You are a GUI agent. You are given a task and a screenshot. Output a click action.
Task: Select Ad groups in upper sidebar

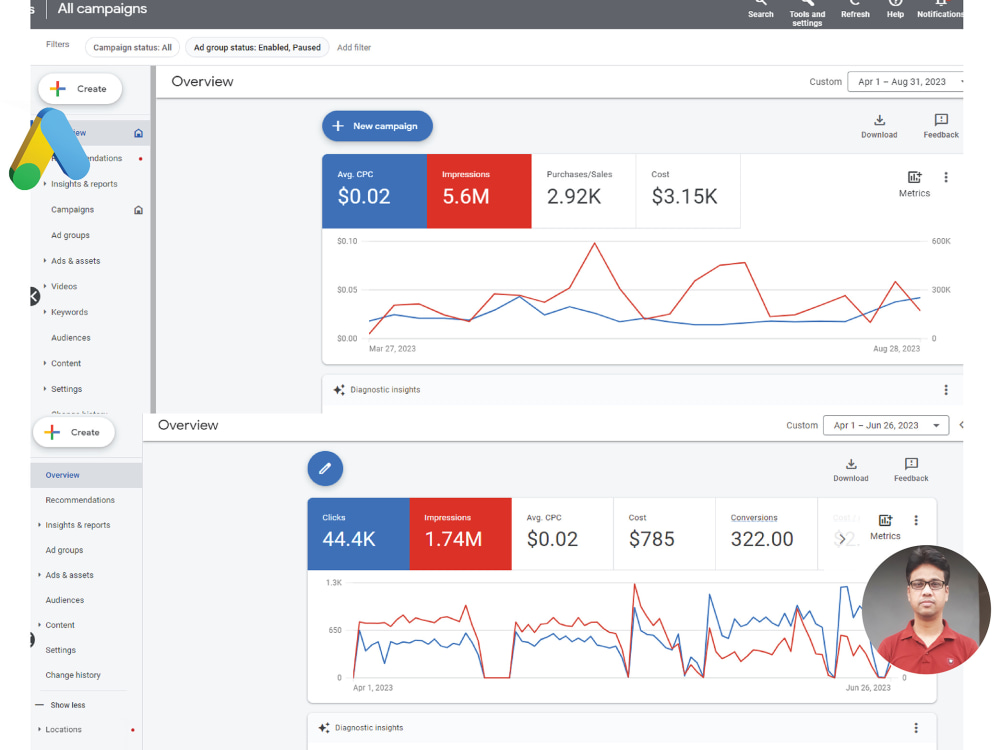click(x=70, y=235)
